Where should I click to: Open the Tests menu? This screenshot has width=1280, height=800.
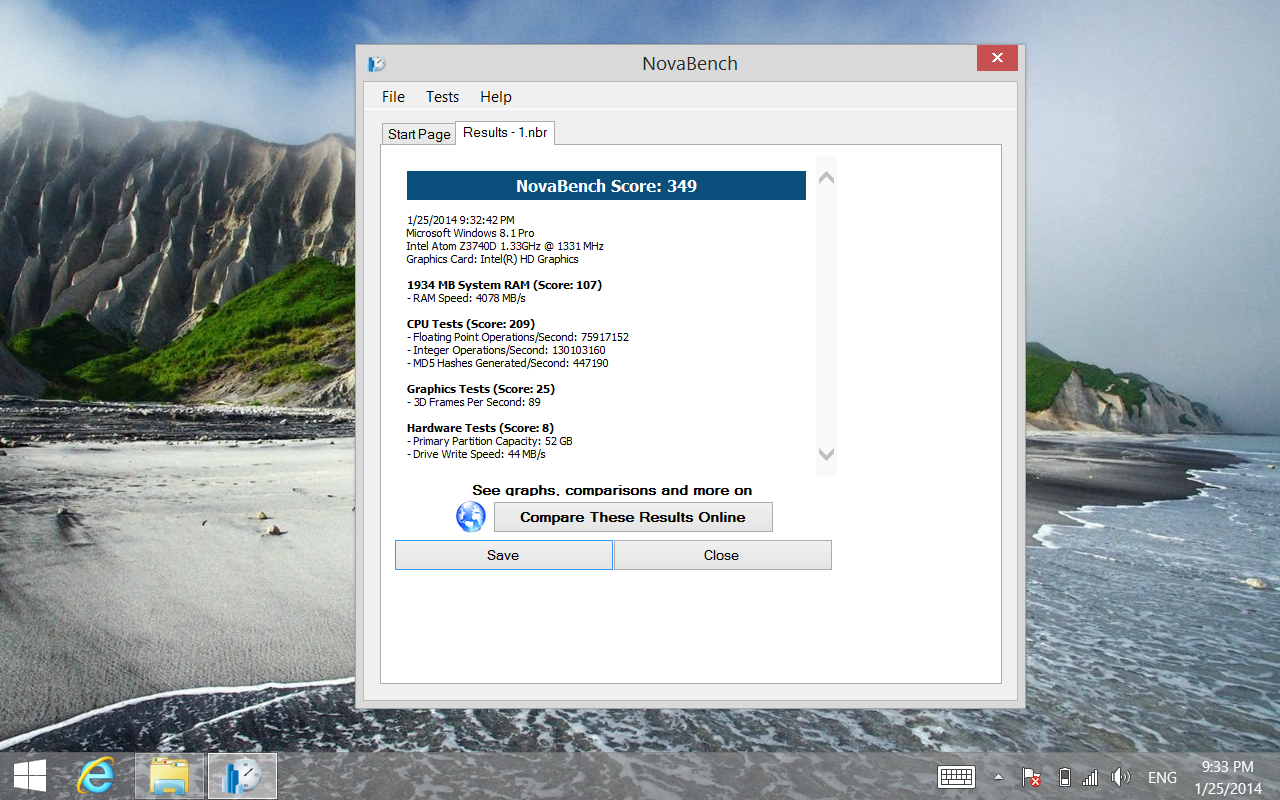pyautogui.click(x=442, y=96)
